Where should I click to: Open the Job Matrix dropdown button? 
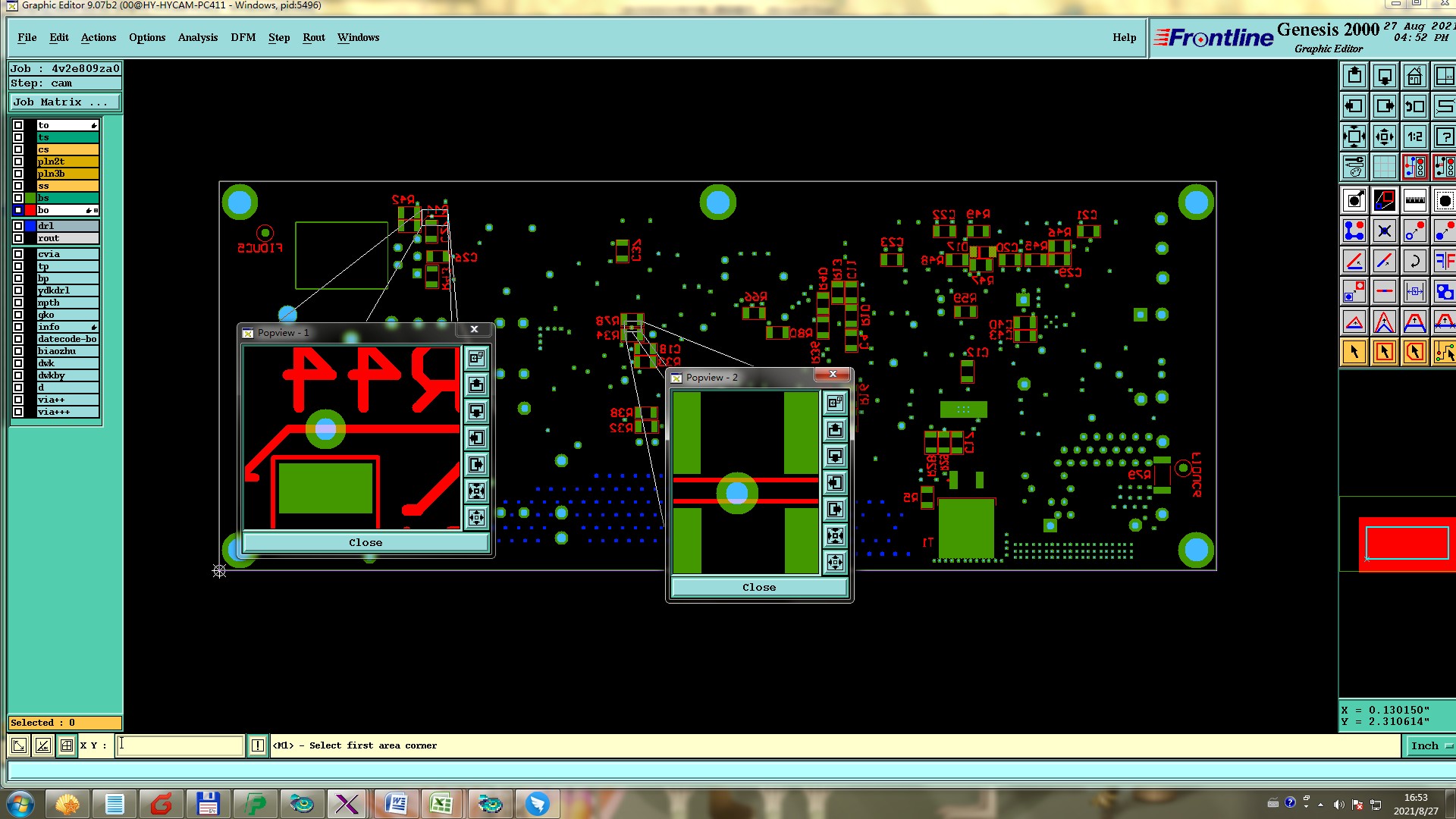tap(64, 102)
